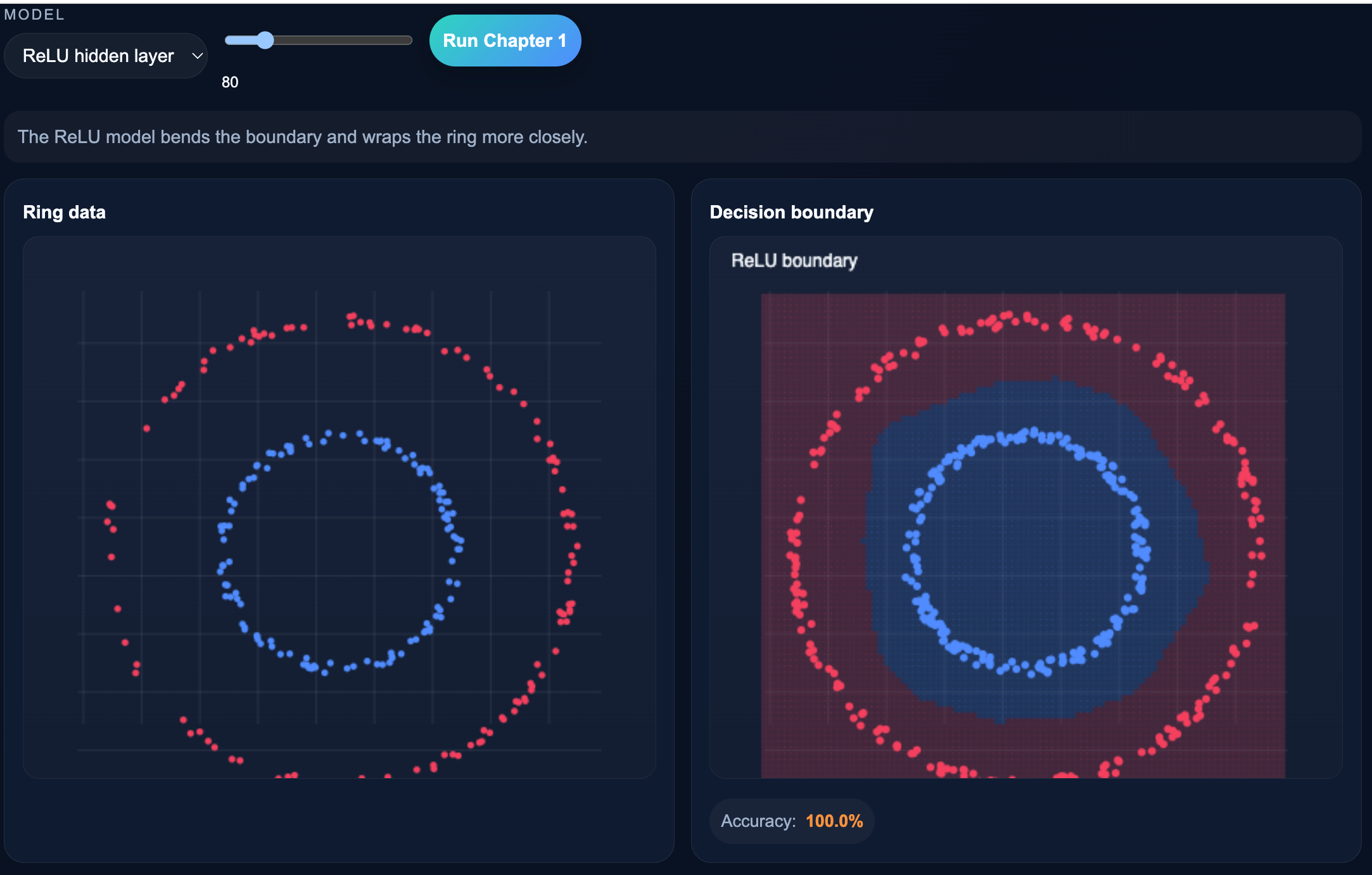Click the Accuracy 100.0% value
1372x875 pixels.
coord(834,821)
